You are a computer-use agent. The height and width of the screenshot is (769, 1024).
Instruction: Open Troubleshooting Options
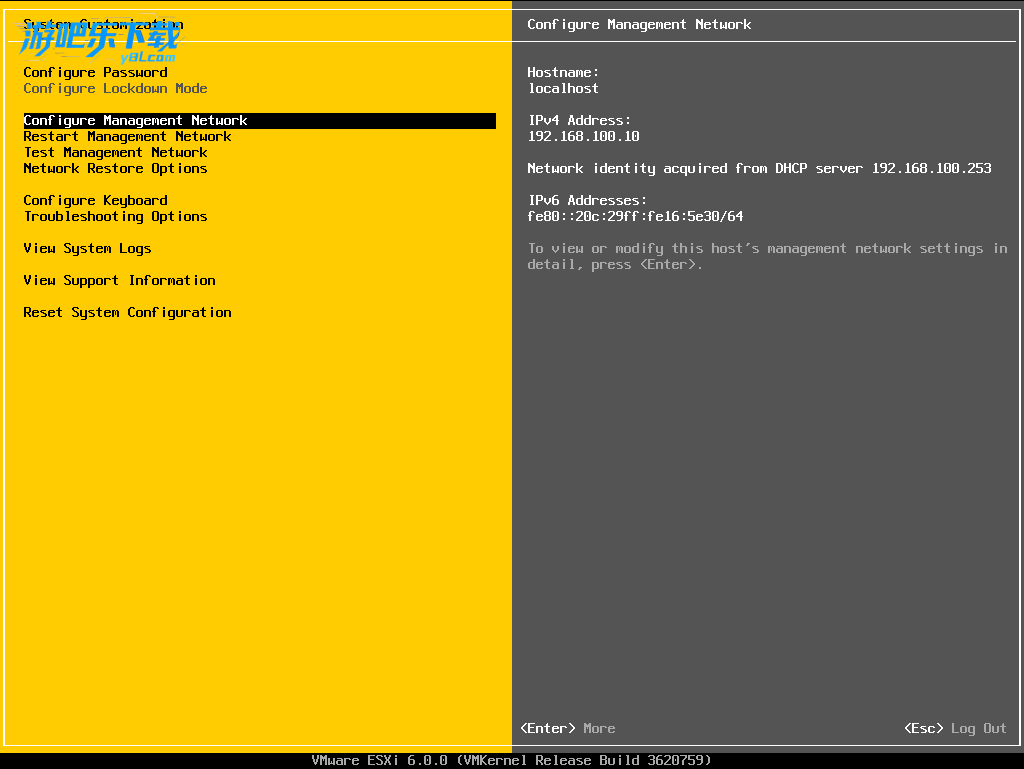tap(115, 216)
